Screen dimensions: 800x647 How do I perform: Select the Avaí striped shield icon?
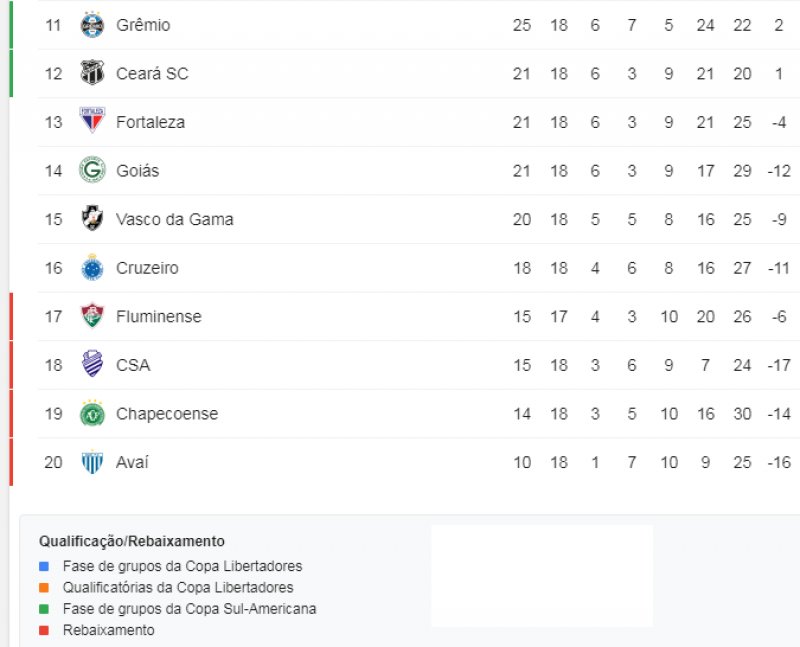pyautogui.click(x=92, y=462)
